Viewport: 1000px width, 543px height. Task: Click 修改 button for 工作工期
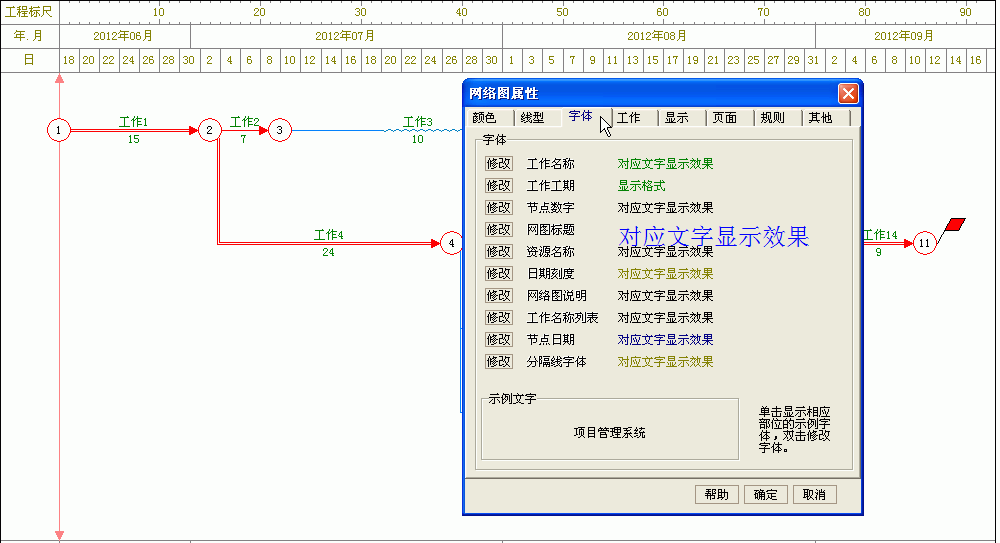(x=498, y=186)
